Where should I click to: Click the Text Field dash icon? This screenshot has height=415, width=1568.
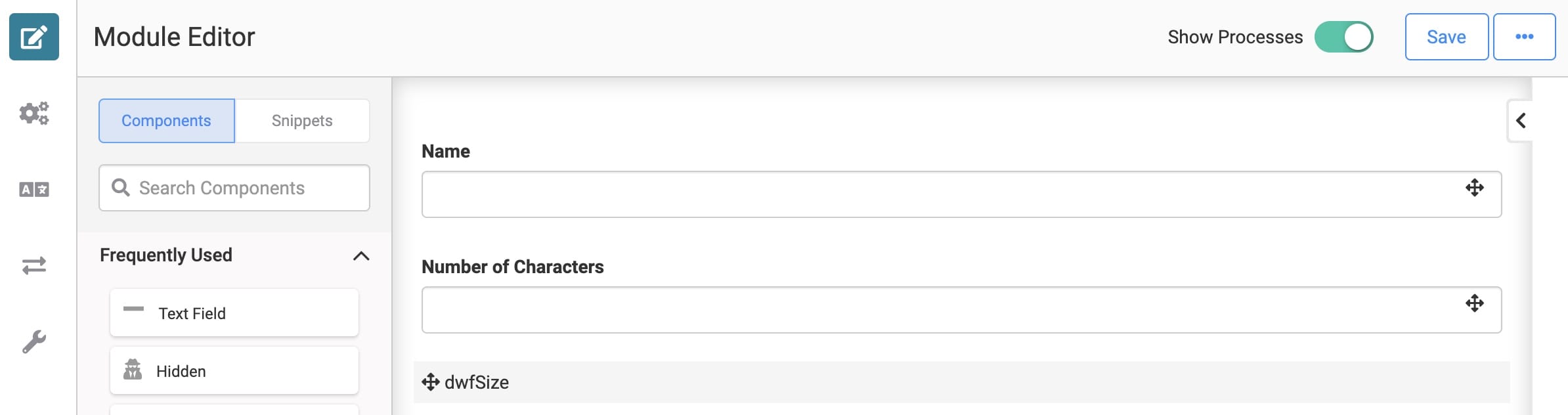click(133, 309)
